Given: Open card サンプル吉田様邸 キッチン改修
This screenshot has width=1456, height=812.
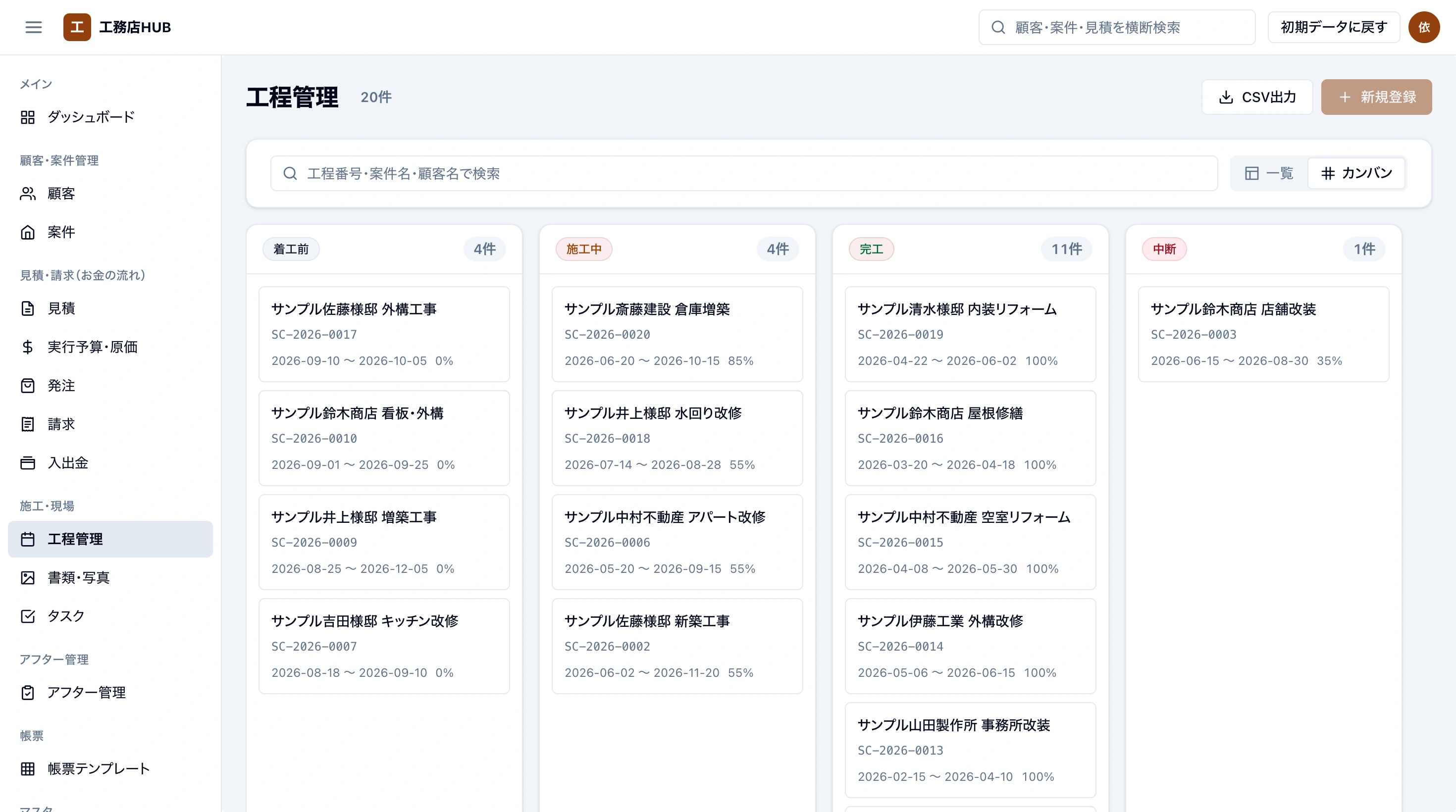Looking at the screenshot, I should [384, 647].
